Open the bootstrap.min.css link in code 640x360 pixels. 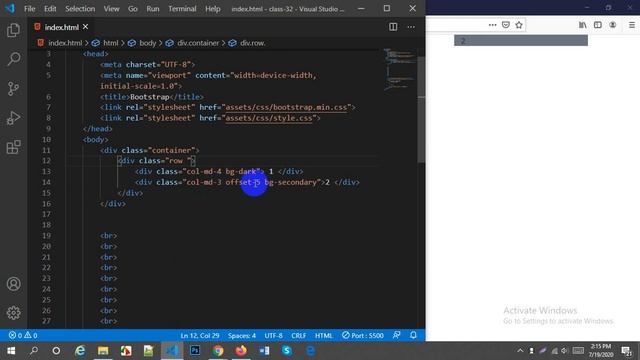(287, 107)
